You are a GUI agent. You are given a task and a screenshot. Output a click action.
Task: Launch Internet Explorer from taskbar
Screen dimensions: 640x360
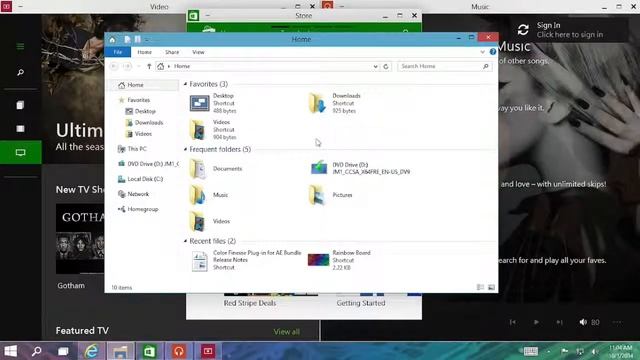click(x=91, y=351)
